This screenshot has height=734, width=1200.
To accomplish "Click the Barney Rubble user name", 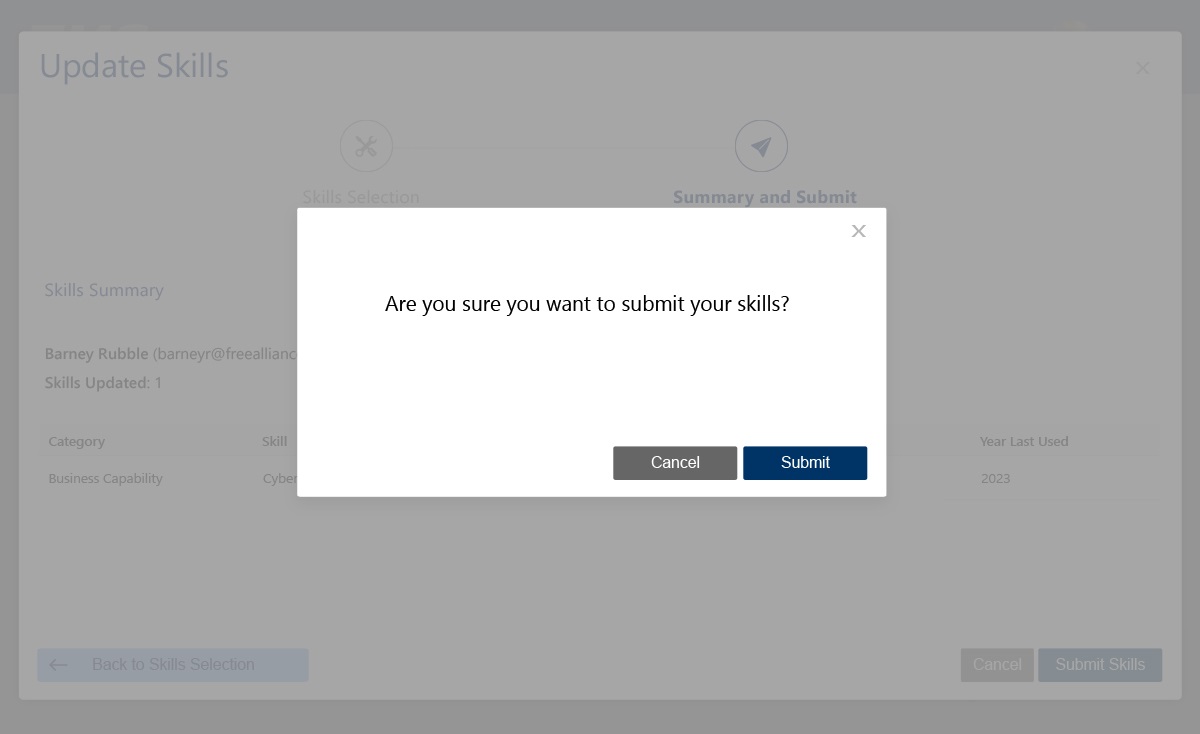I will click(96, 354).
